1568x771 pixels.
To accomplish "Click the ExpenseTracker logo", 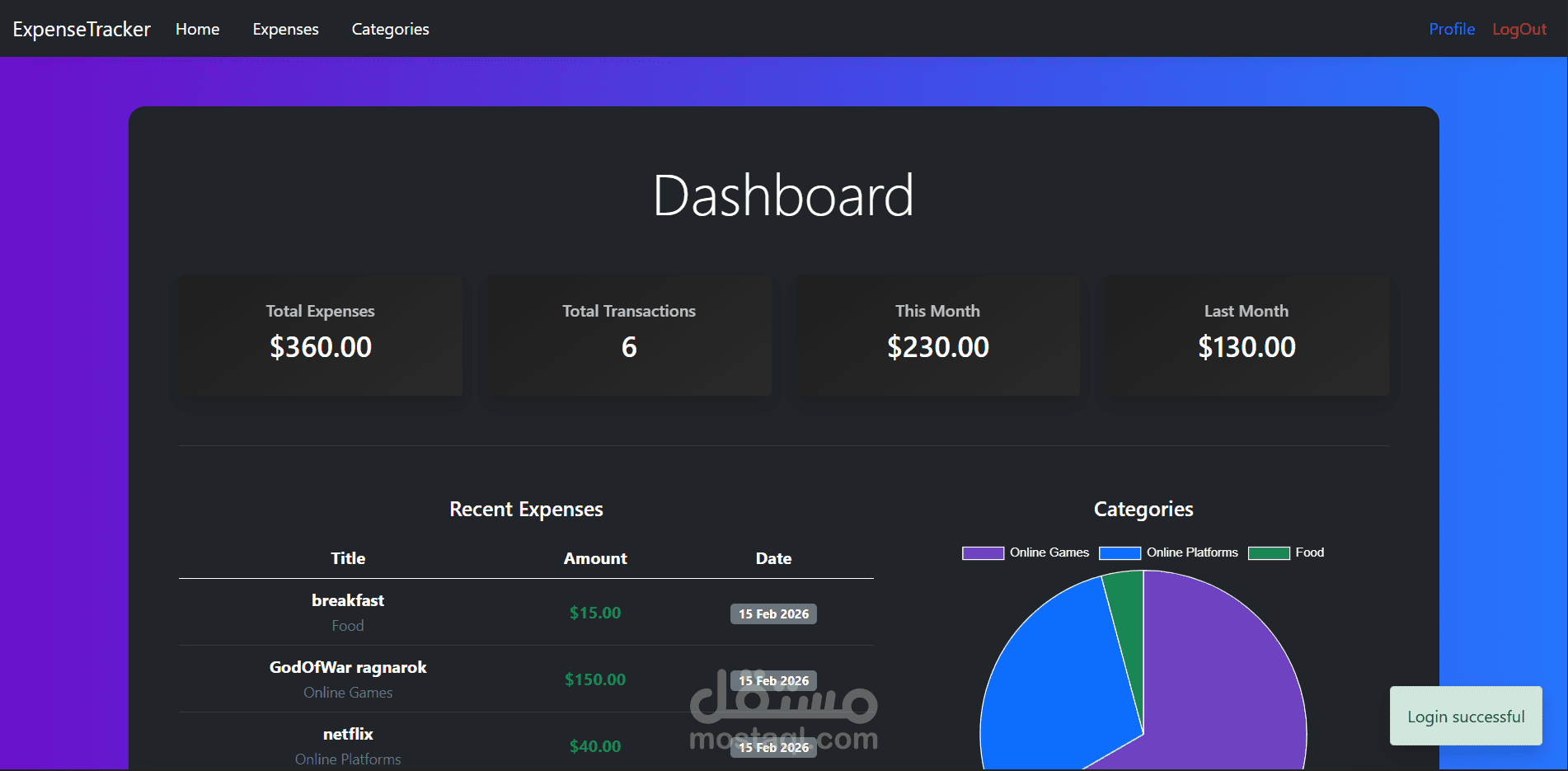I will (81, 28).
